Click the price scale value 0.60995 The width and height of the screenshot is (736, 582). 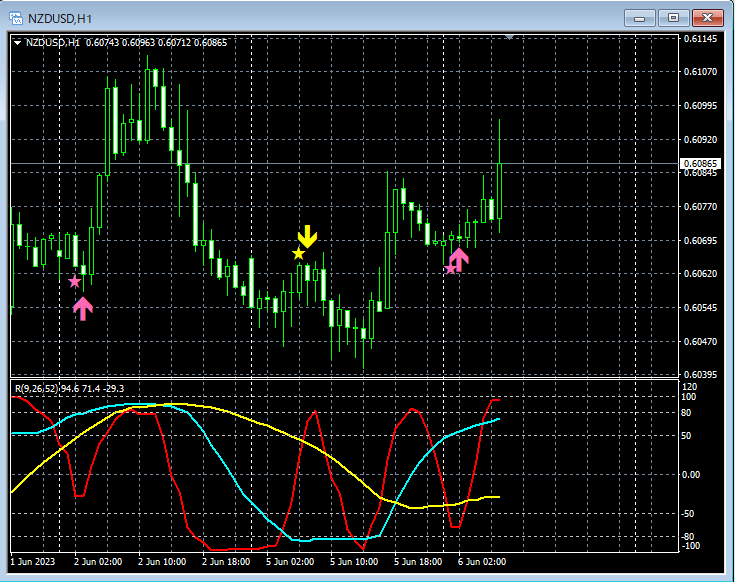700,105
